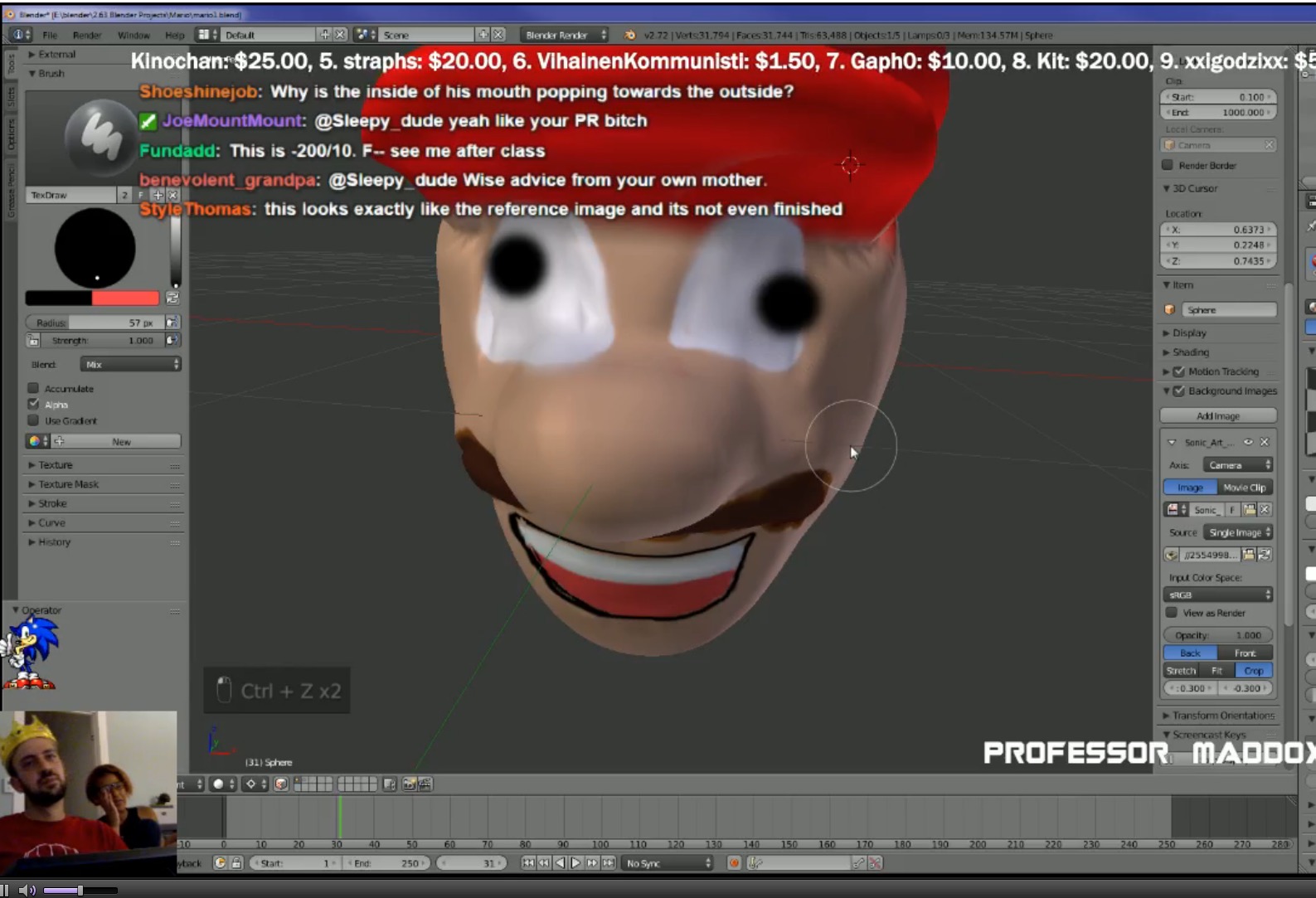
Task: Click the Blender logo icon in header
Action: (x=630, y=35)
